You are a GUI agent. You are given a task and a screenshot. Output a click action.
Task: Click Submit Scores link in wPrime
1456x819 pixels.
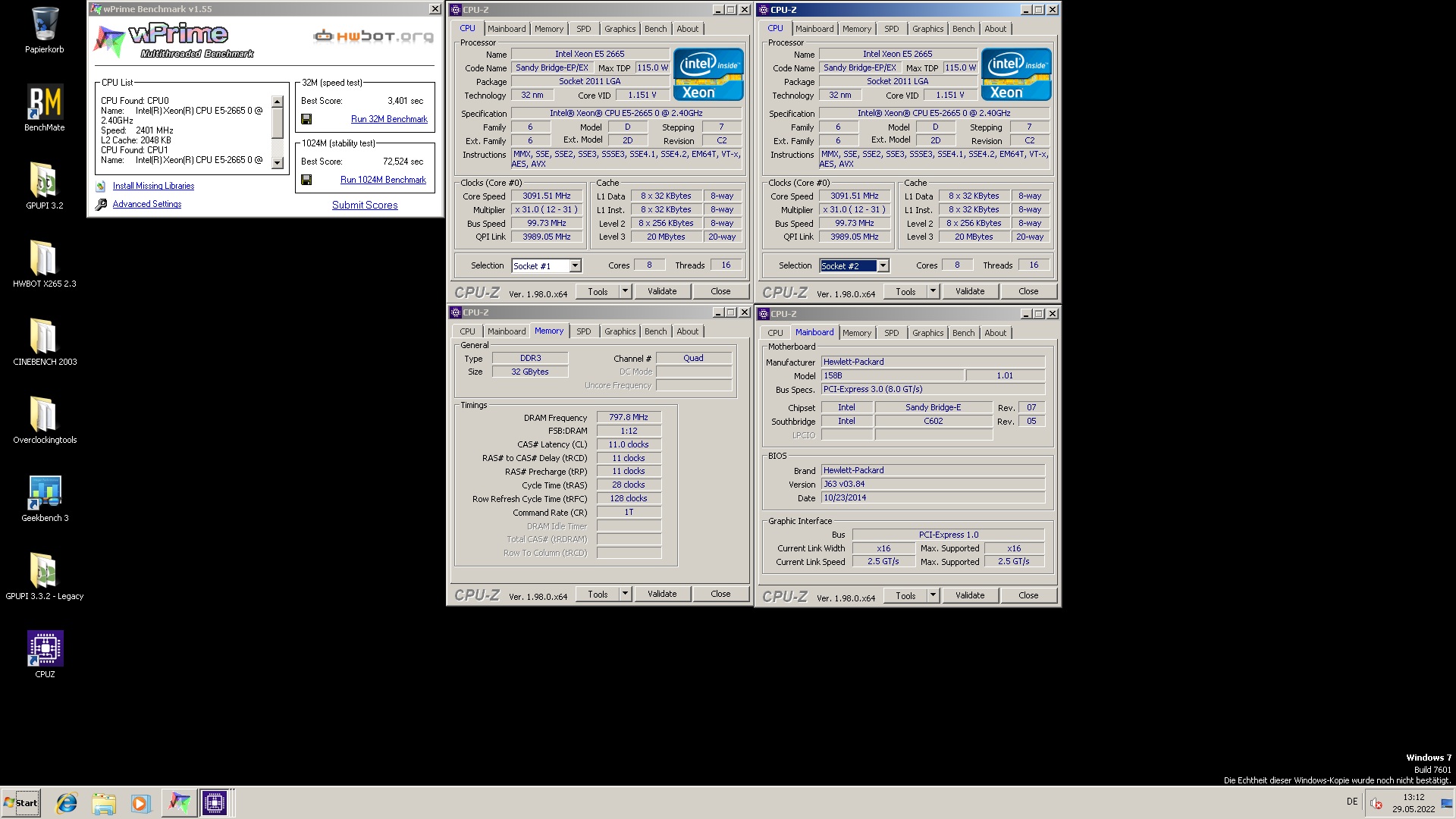click(x=365, y=205)
